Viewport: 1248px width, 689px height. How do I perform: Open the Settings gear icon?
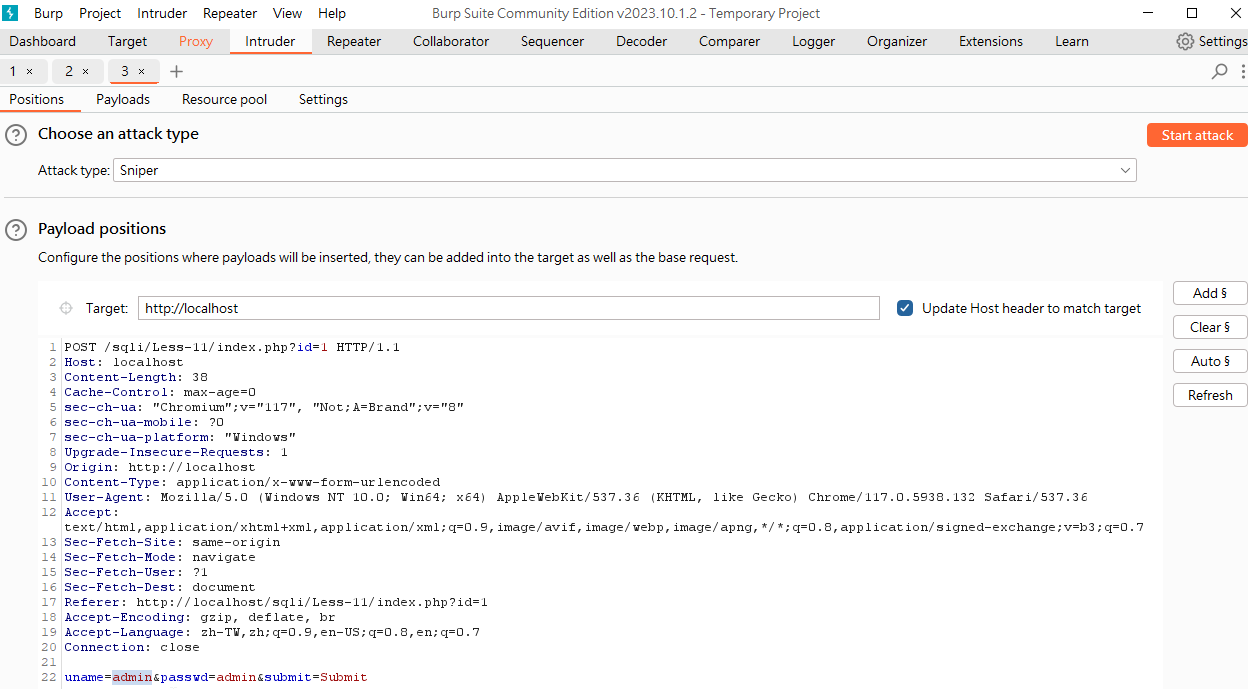pos(1185,41)
